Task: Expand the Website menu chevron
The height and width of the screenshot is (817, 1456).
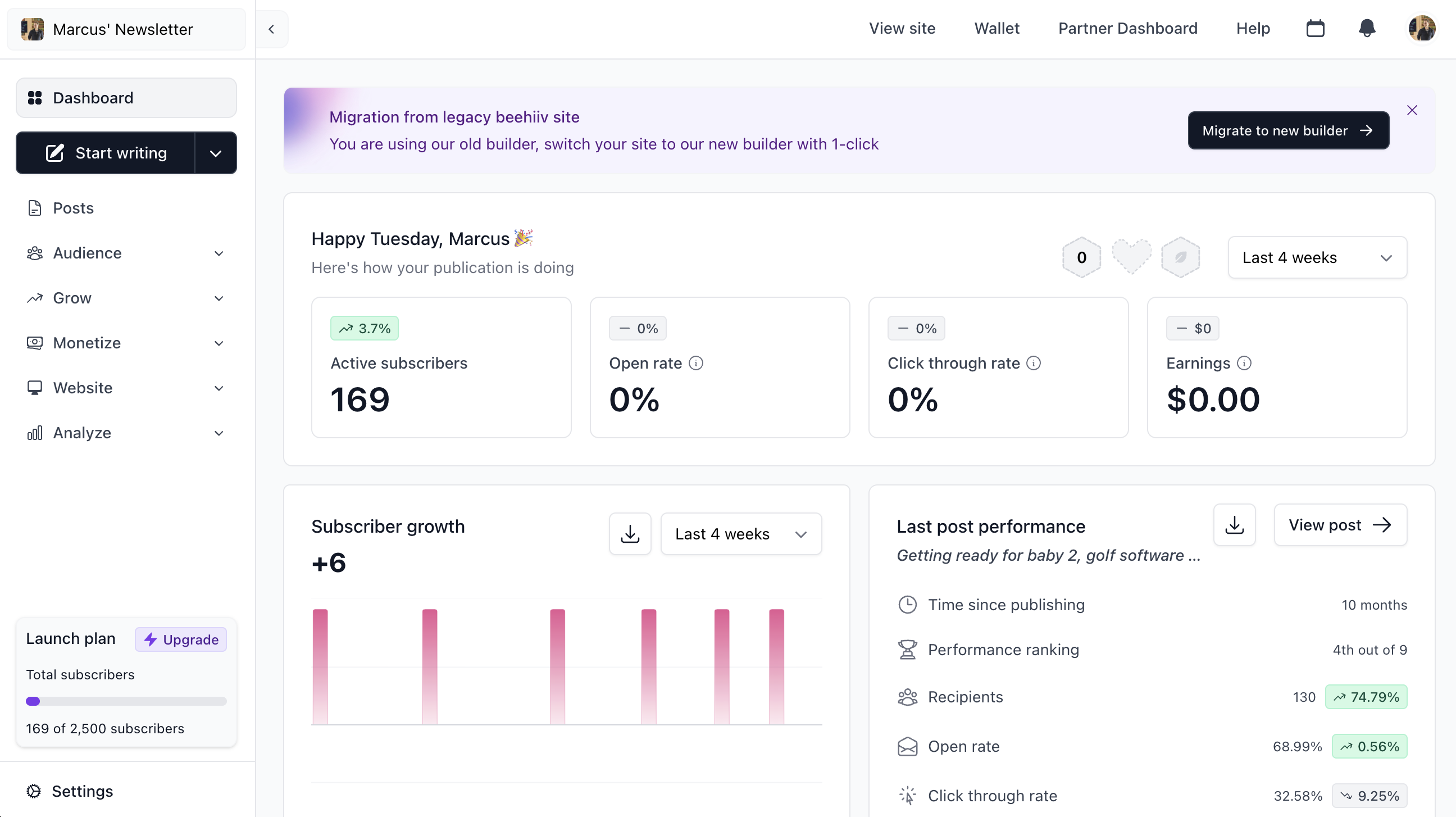Action: pyautogui.click(x=219, y=388)
